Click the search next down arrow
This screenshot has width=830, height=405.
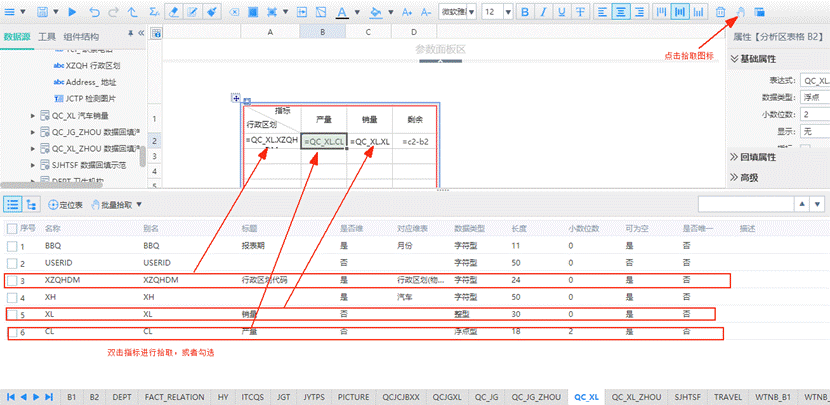(x=818, y=204)
